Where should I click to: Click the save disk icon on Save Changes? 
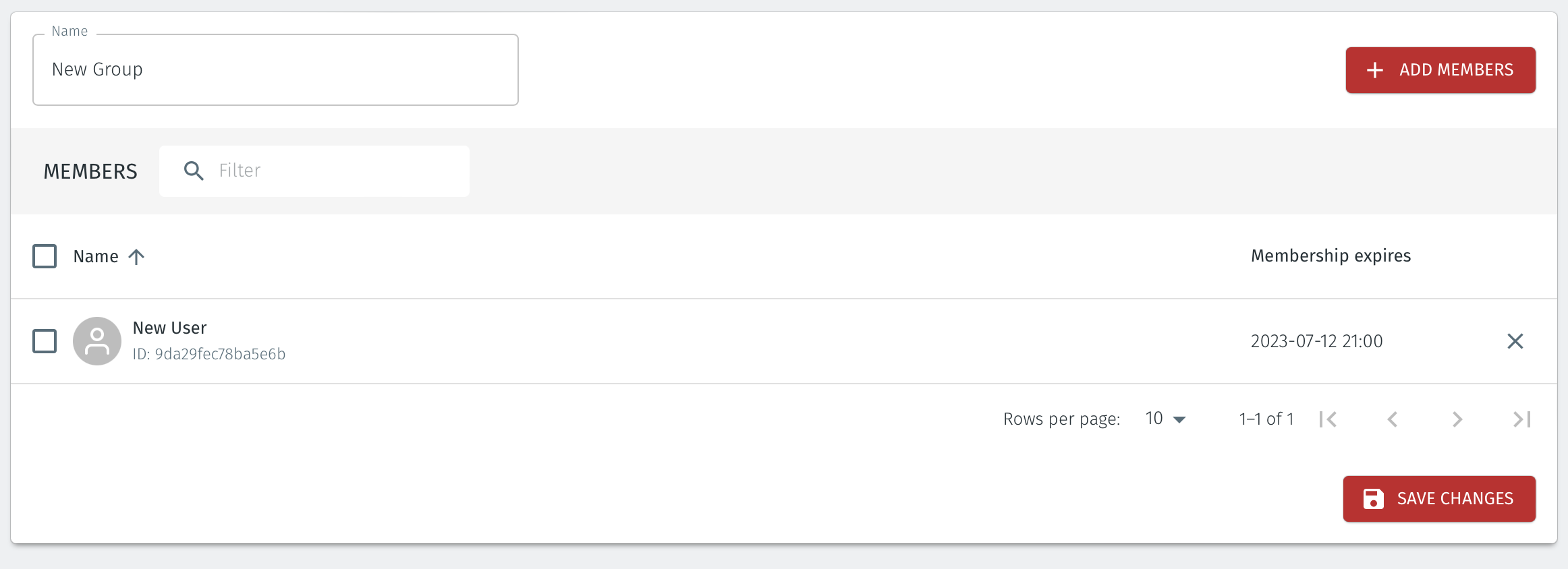(1373, 499)
